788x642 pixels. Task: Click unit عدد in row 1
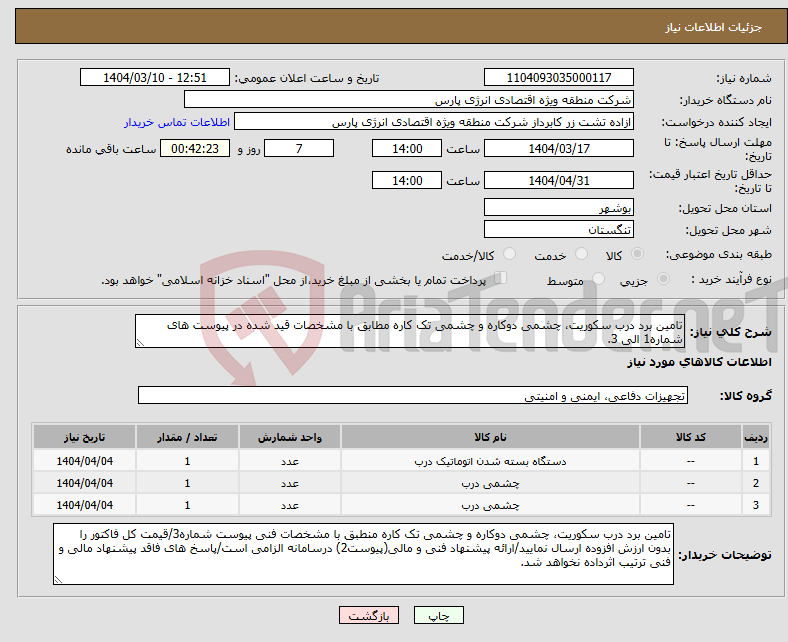[x=289, y=462]
